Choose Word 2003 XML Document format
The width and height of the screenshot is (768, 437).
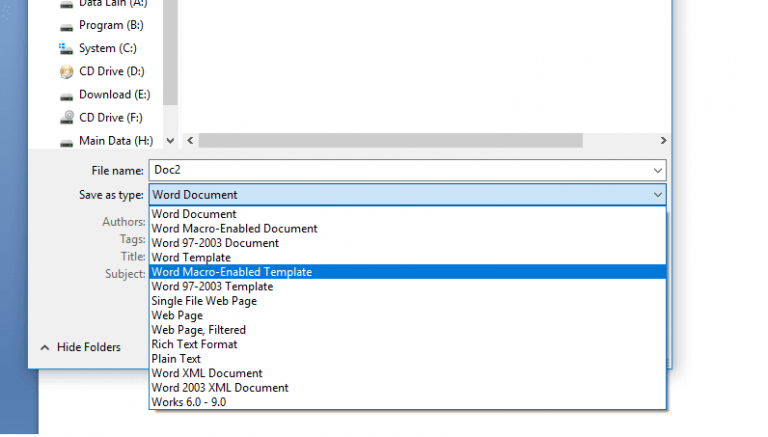pos(408,388)
